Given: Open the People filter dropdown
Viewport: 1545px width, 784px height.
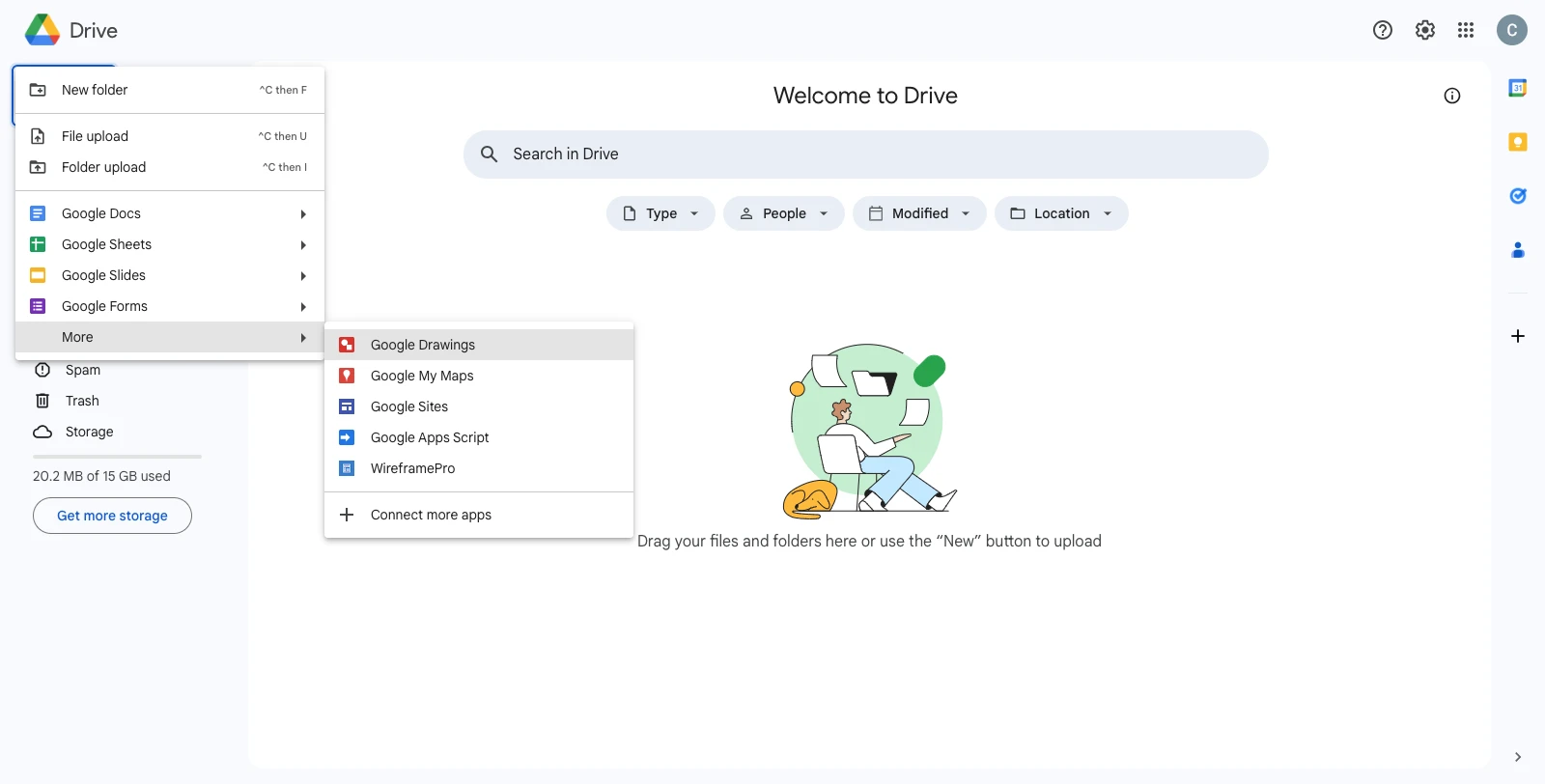Looking at the screenshot, I should [x=784, y=213].
